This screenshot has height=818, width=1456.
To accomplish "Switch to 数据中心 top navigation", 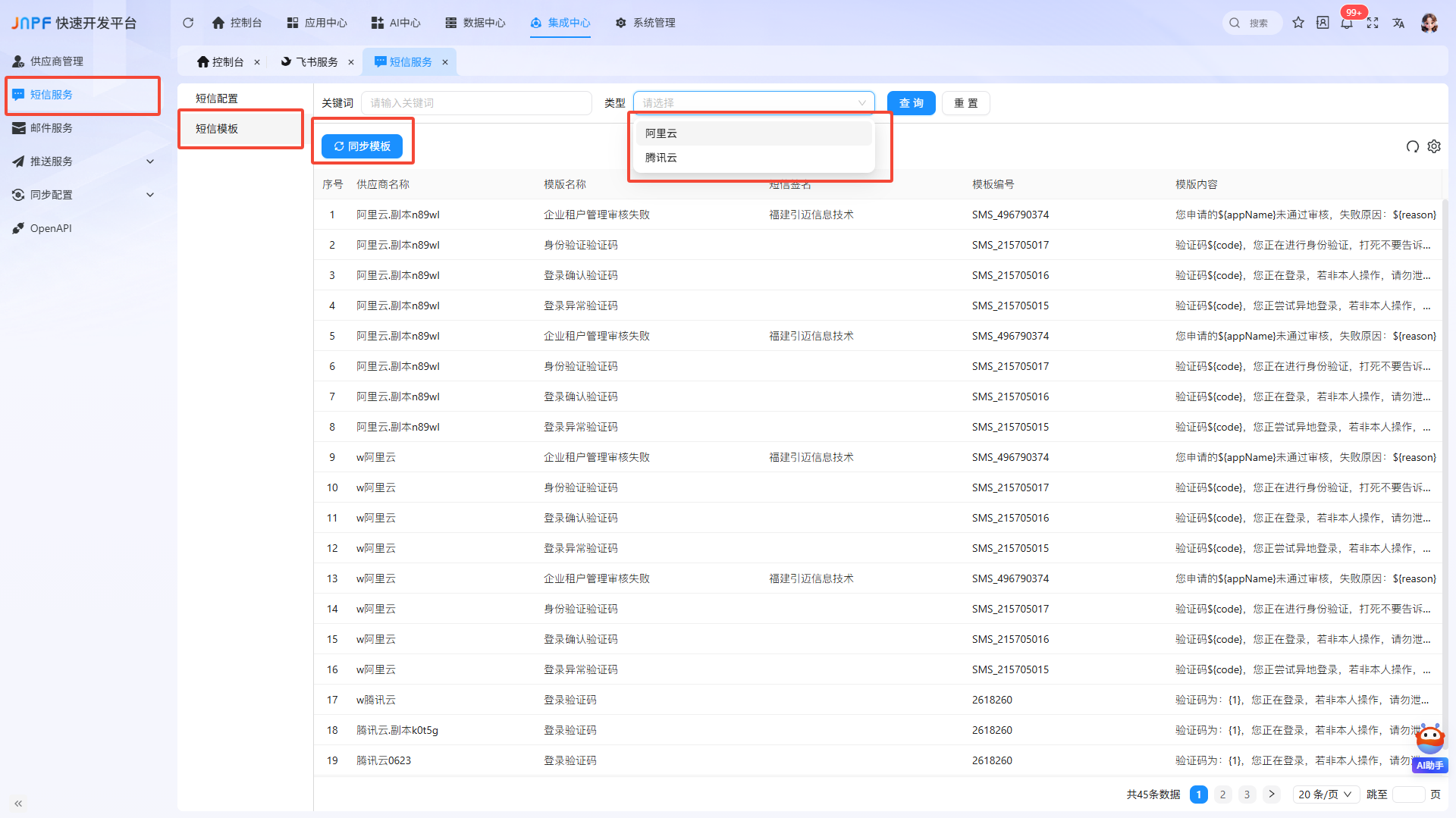I will click(x=475, y=23).
